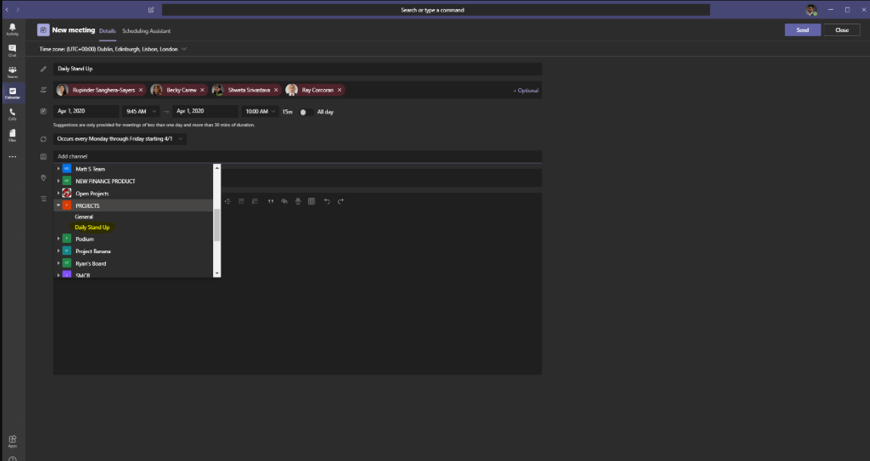Go to the Calendar app in sidebar
Screen dimensions: 870x461
(x=12, y=93)
